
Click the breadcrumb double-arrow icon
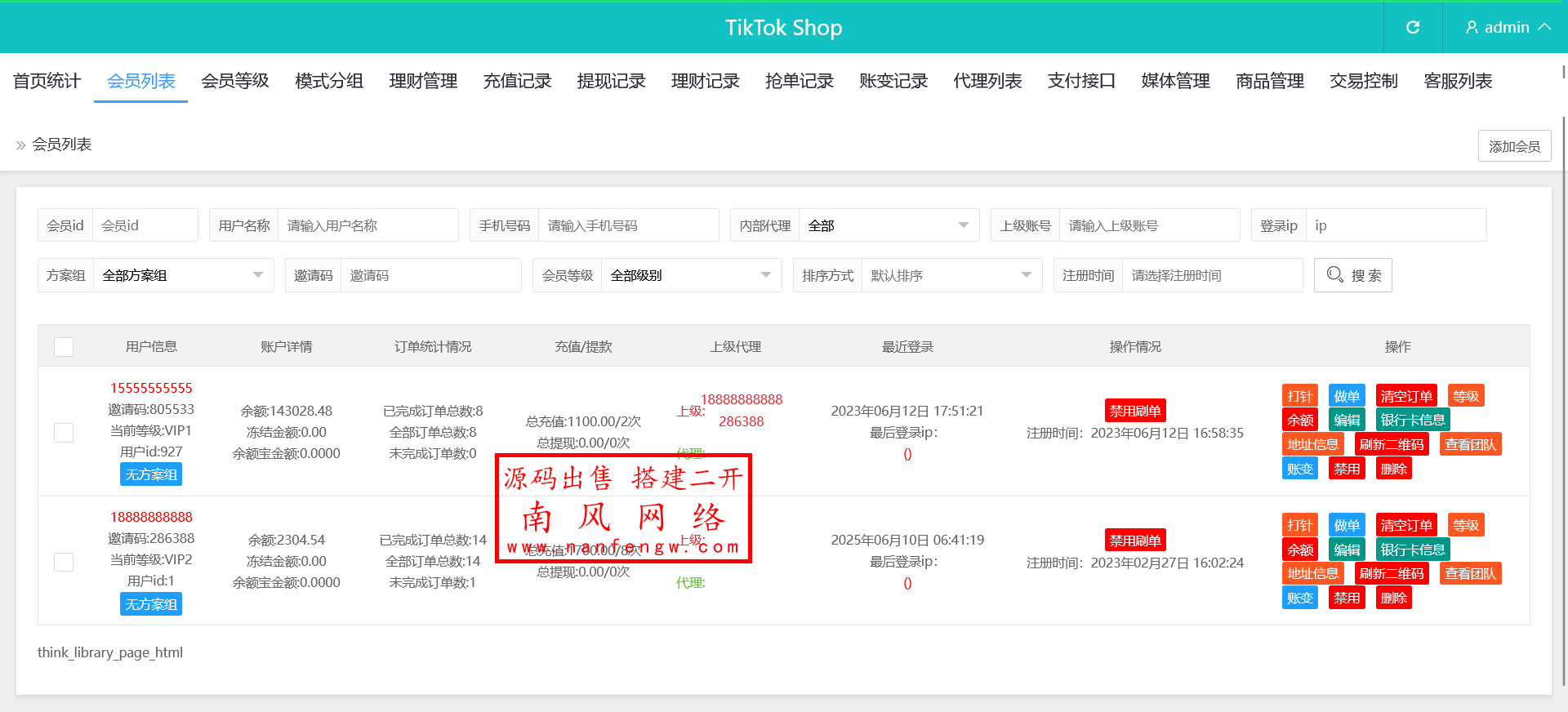tap(21, 145)
